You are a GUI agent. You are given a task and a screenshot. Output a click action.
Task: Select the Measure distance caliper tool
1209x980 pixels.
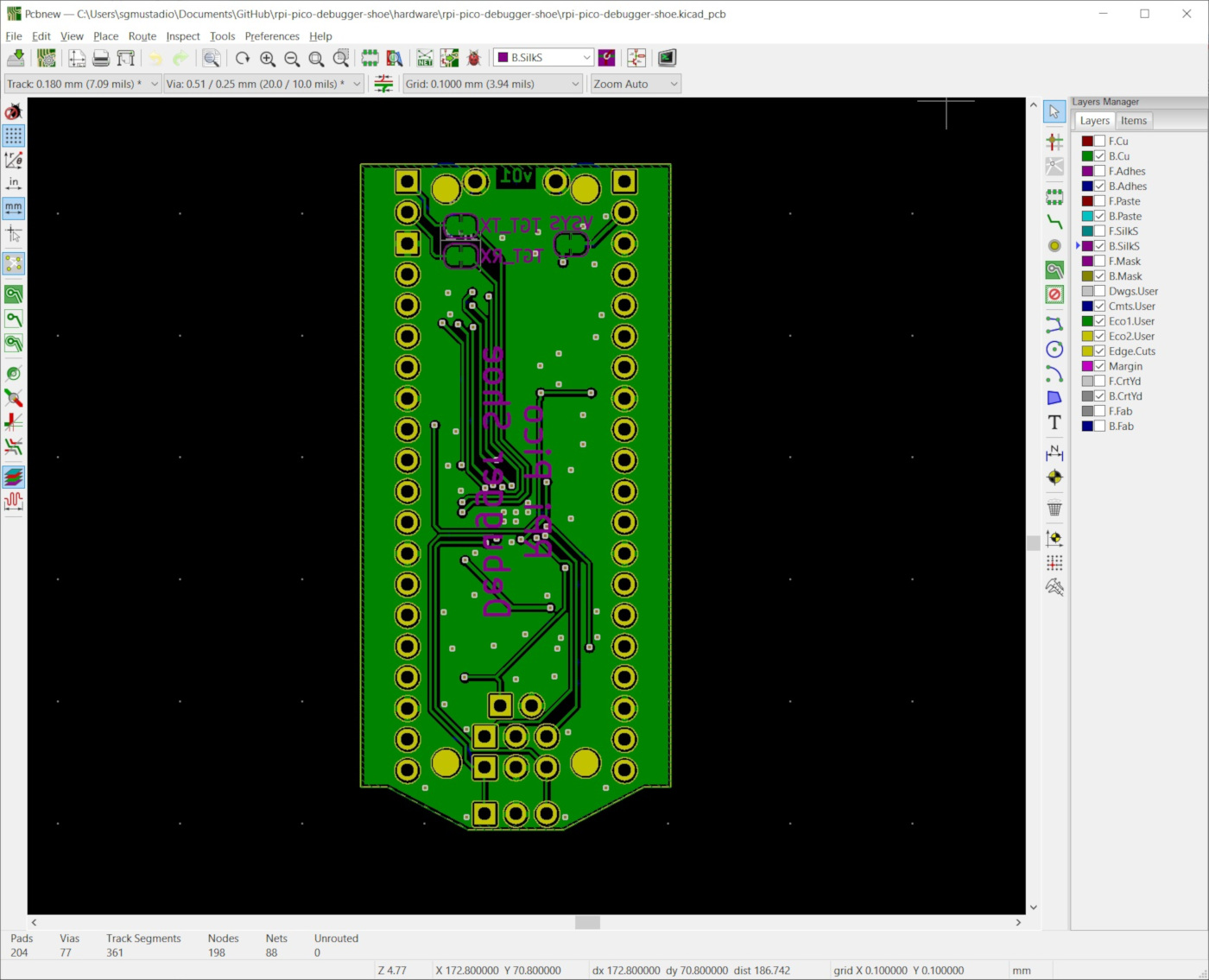coord(1054,587)
